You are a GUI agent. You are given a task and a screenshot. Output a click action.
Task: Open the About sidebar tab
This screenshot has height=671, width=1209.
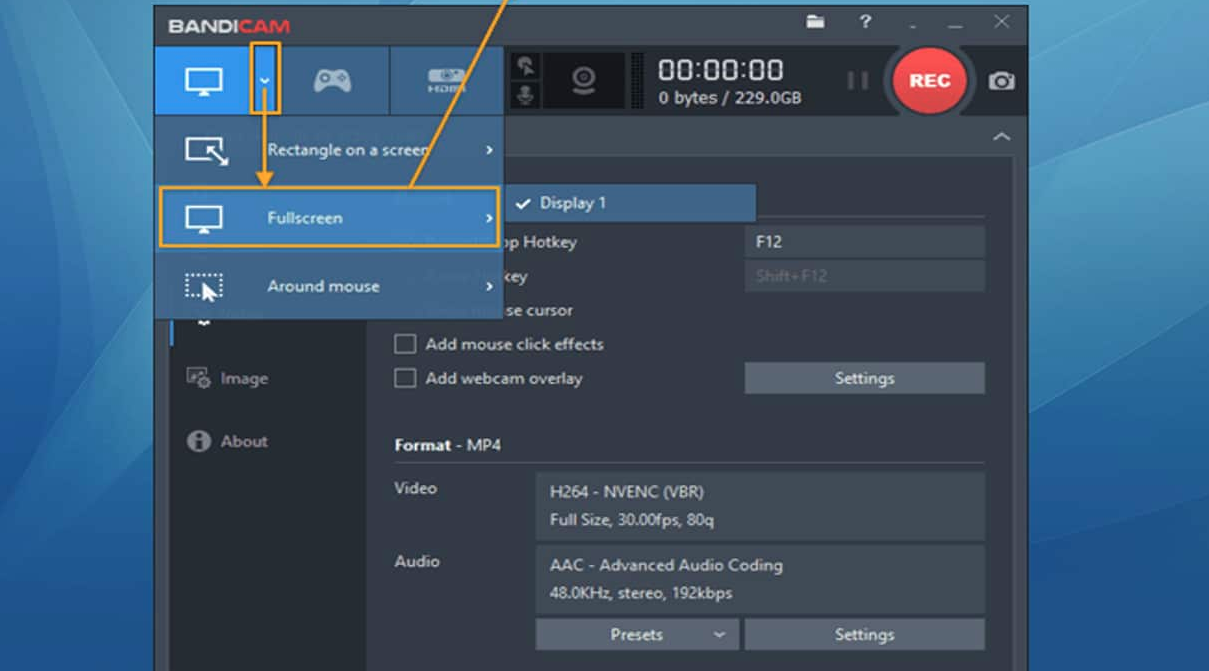pos(227,441)
